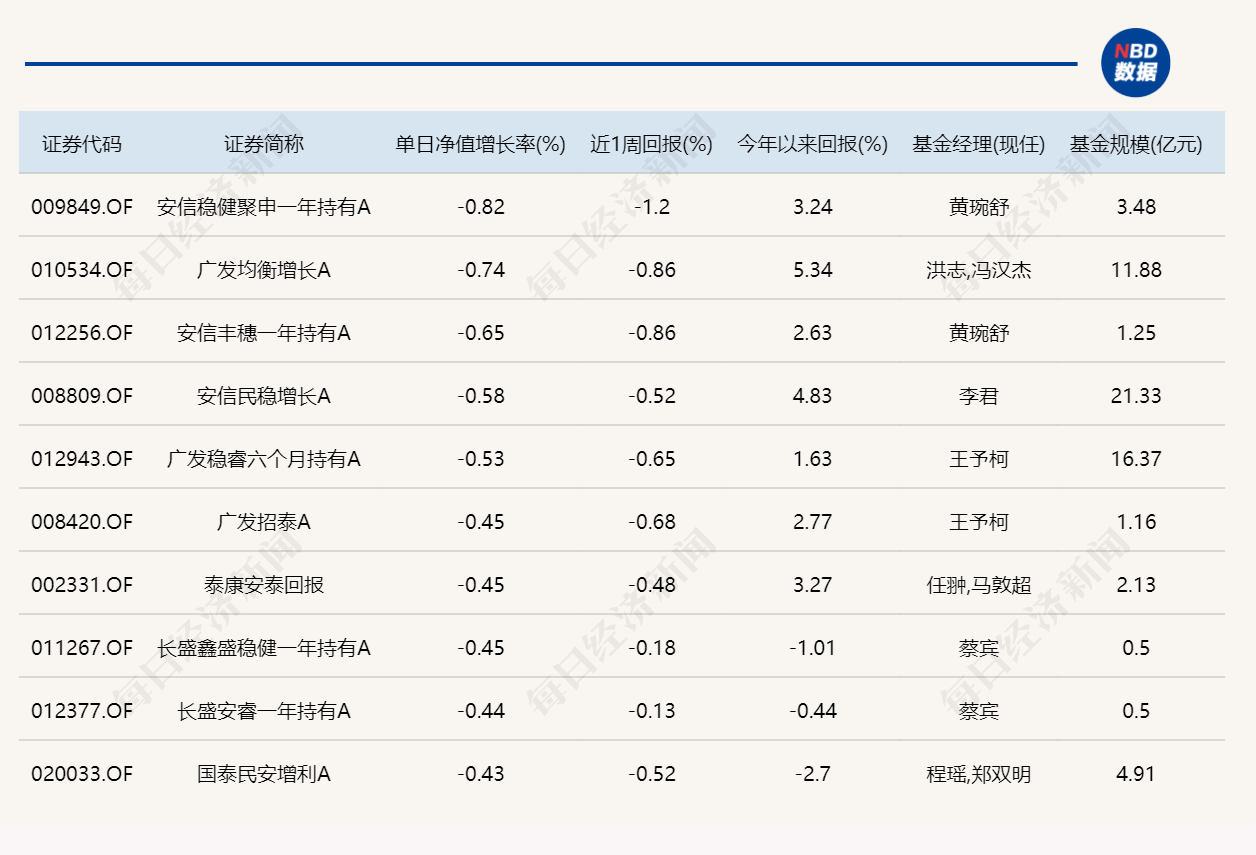Click weekly return value -0.48
The width and height of the screenshot is (1256, 855).
pyautogui.click(x=652, y=585)
